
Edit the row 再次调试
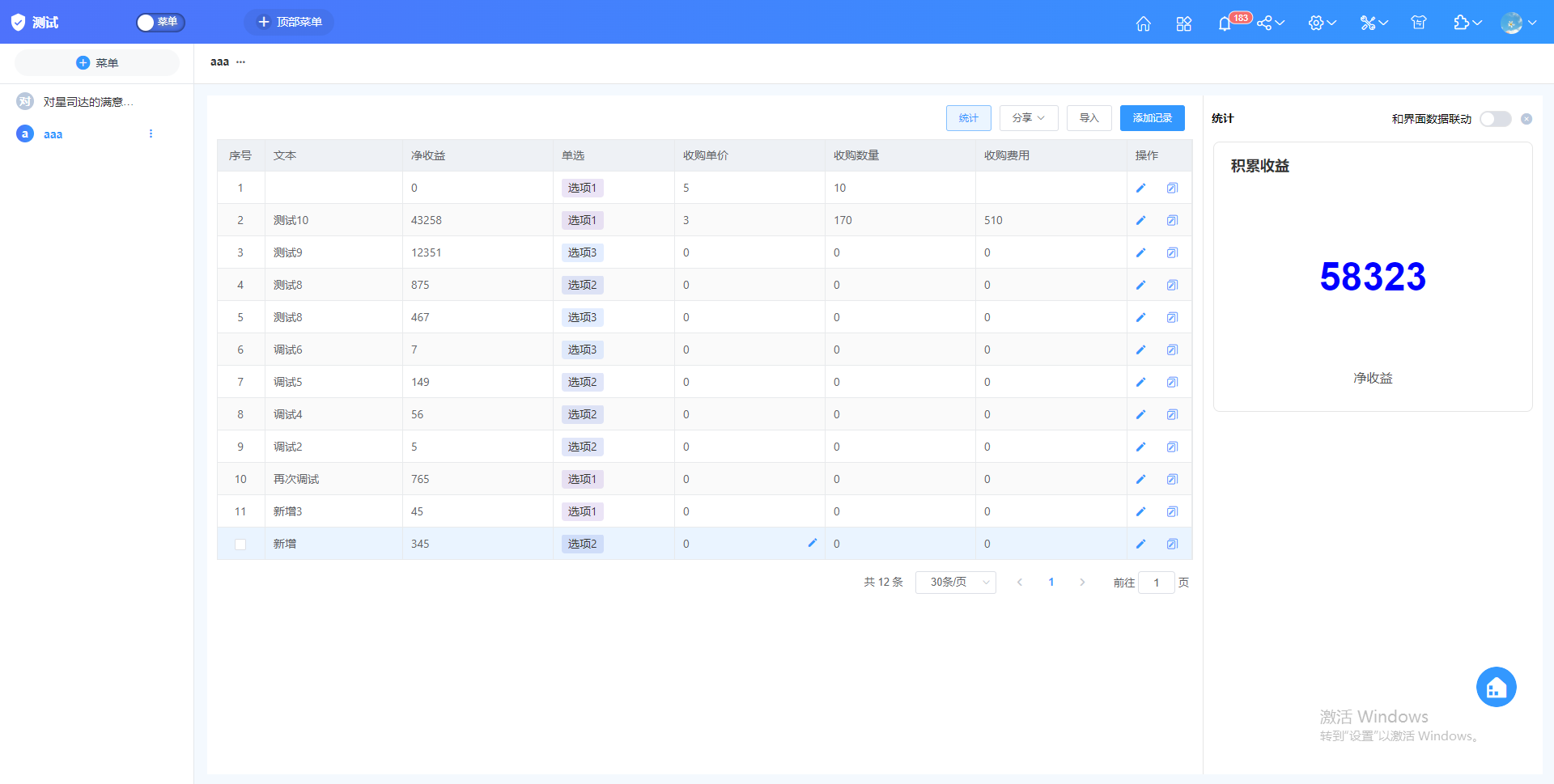(x=1140, y=479)
